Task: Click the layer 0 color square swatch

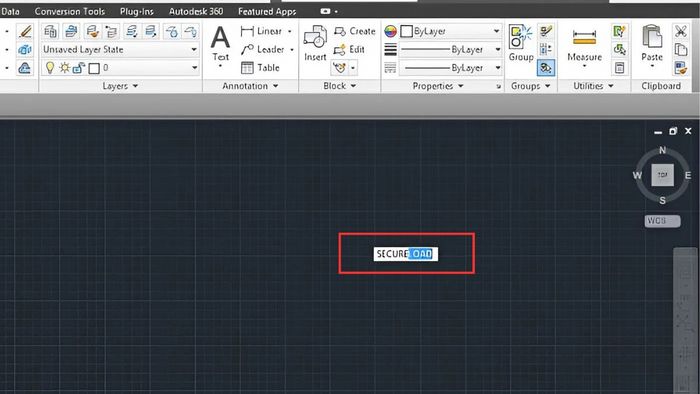Action: pos(94,68)
